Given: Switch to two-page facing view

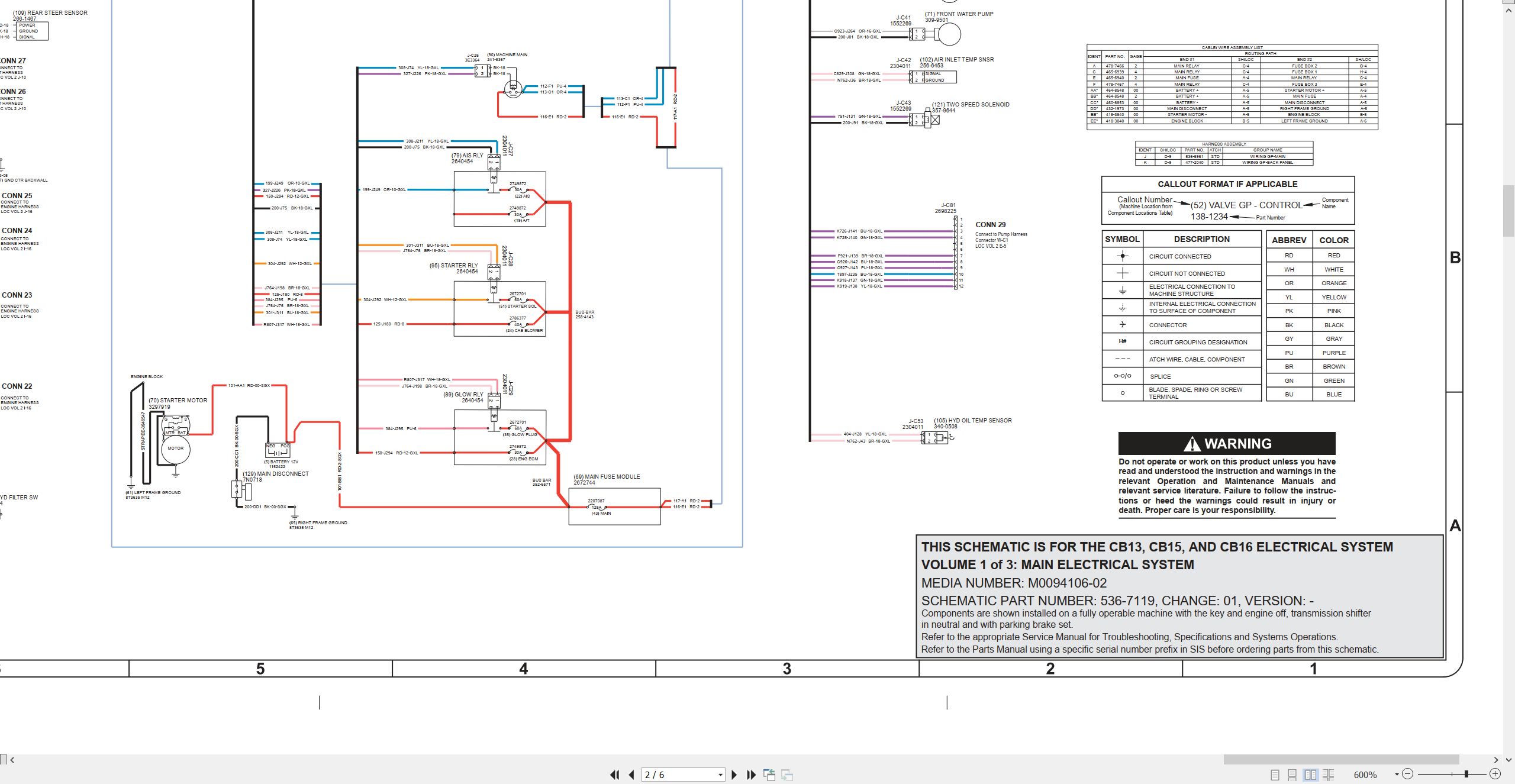Looking at the screenshot, I should (1310, 775).
